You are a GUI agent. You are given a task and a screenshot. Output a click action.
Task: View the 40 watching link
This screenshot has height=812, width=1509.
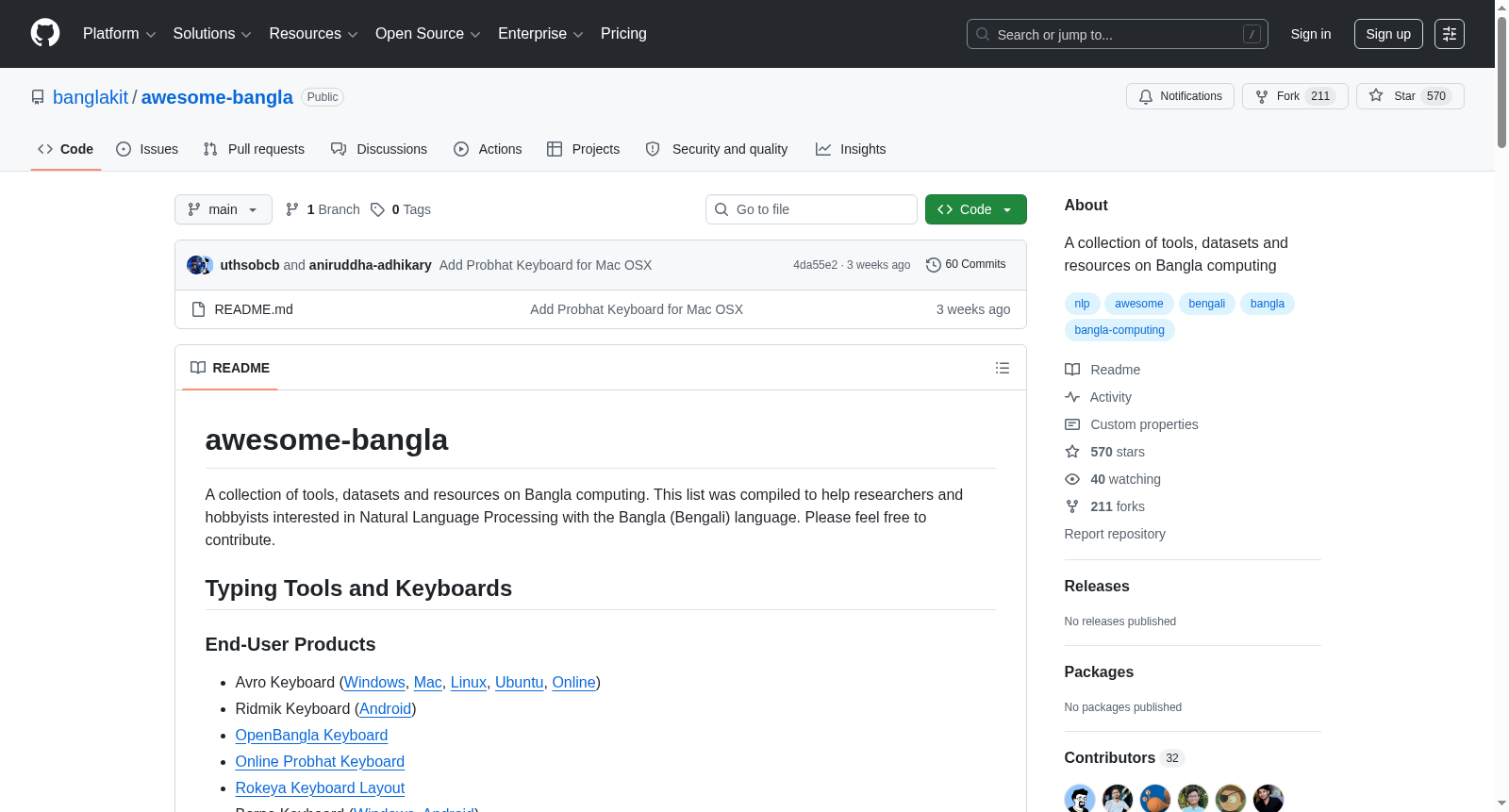(1113, 479)
